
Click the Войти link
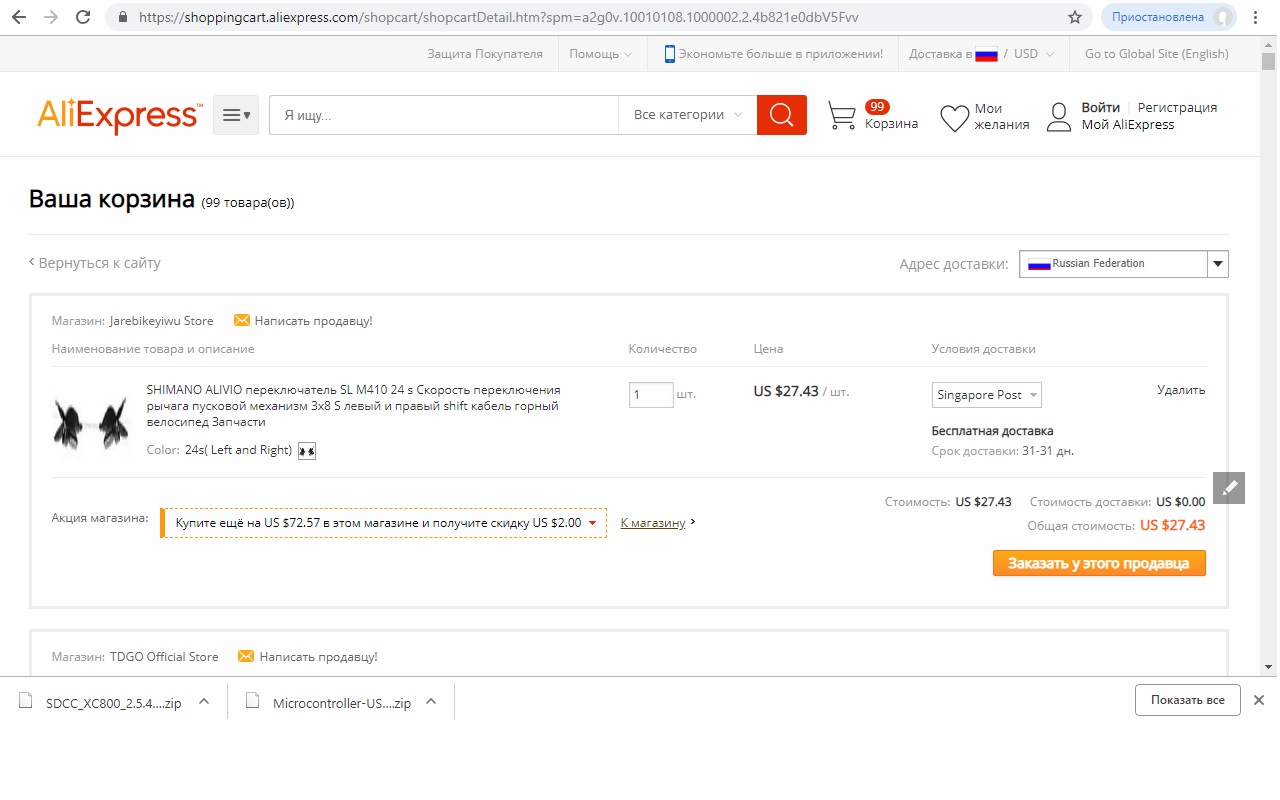coord(1100,107)
